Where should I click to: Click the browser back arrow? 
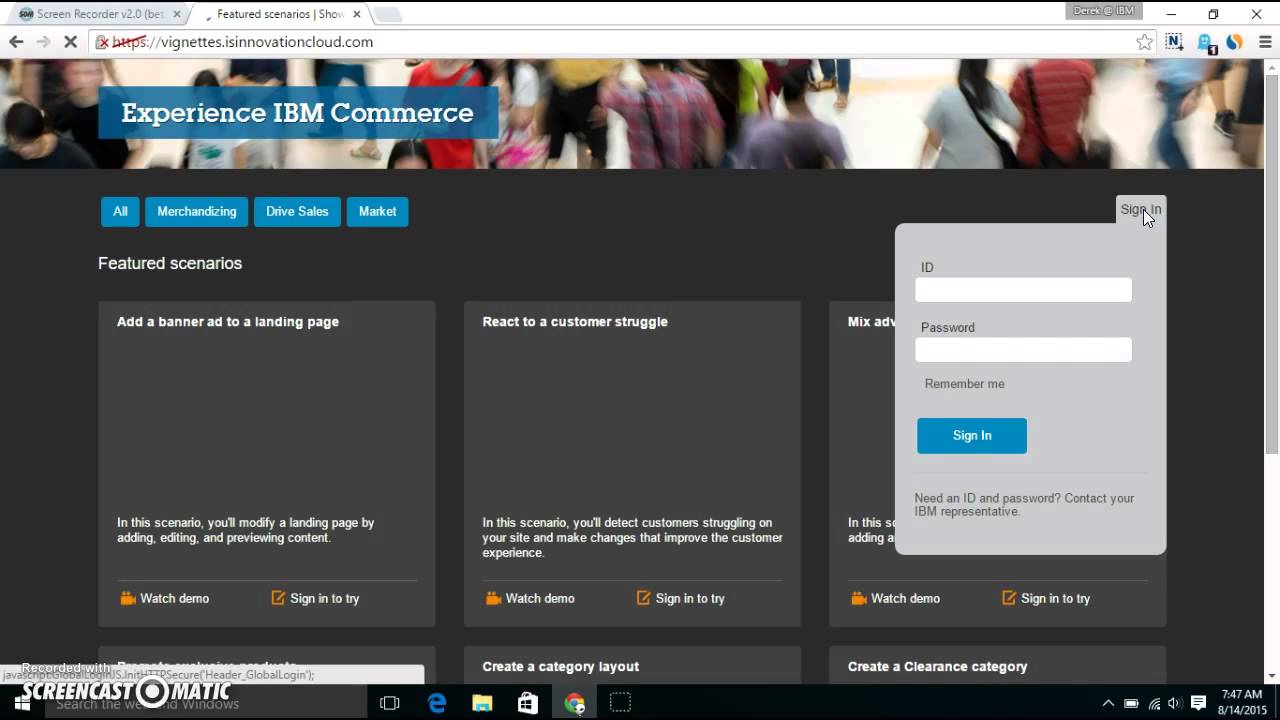pyautogui.click(x=16, y=42)
